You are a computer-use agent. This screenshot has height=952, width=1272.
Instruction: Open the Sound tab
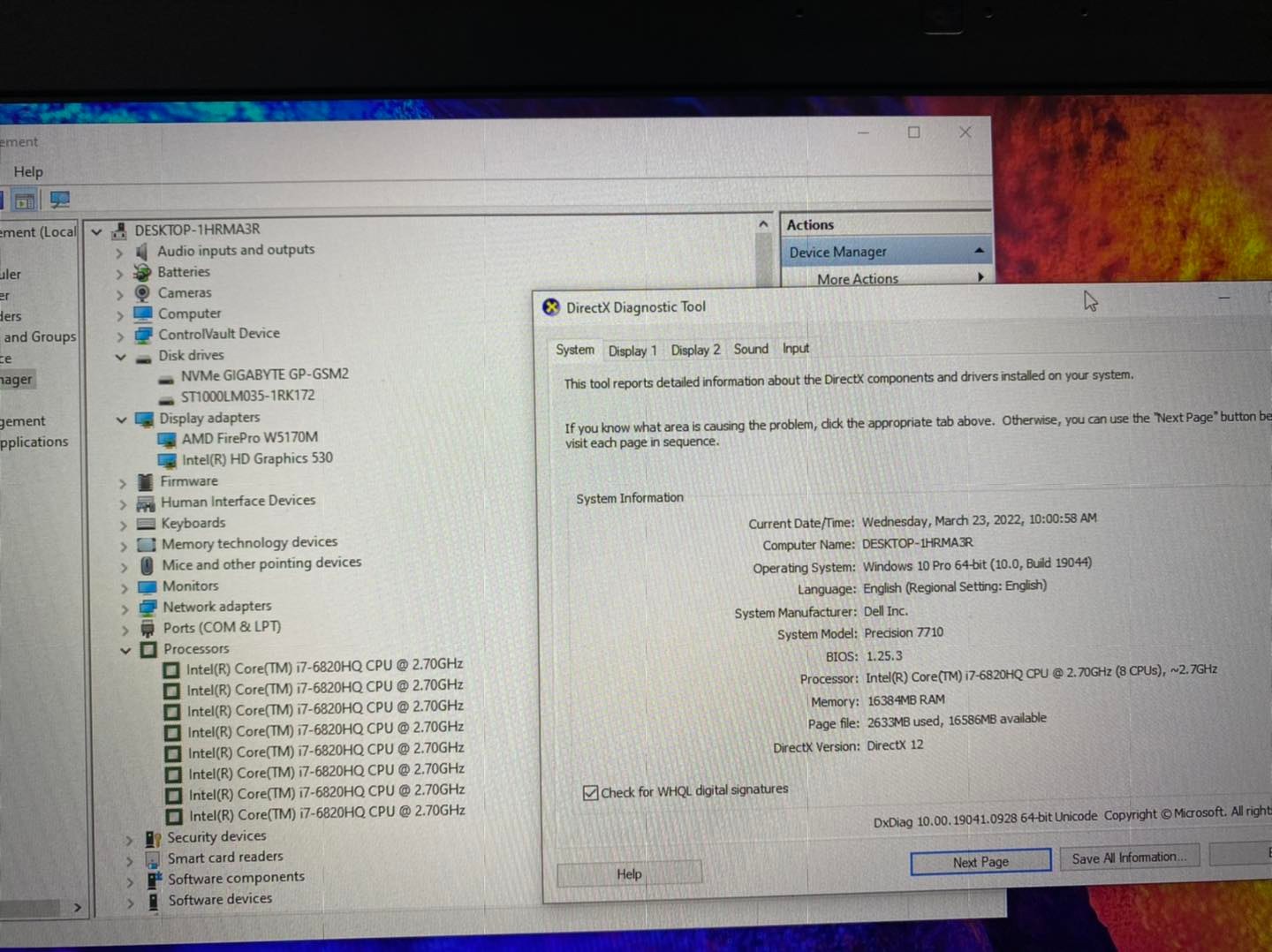tap(751, 349)
